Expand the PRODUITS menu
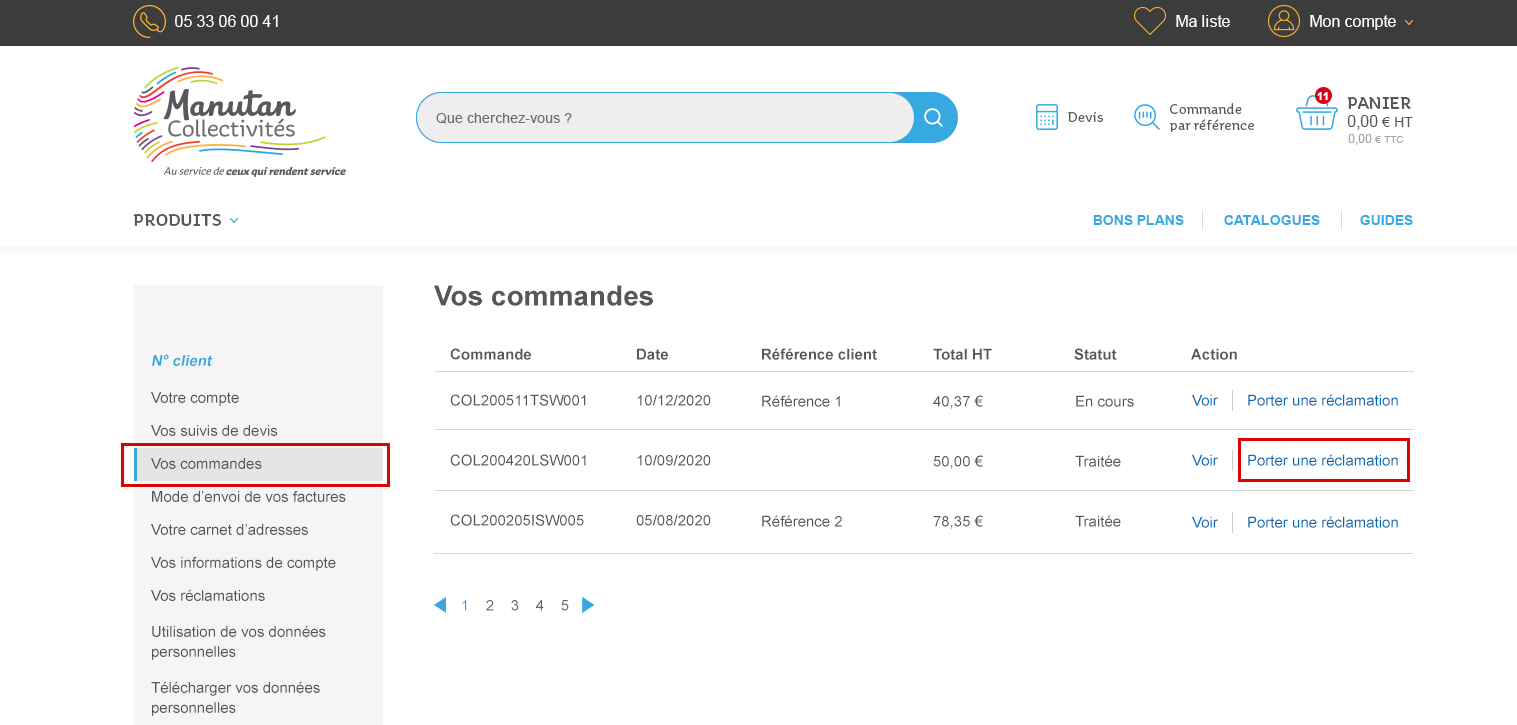The image size is (1517, 725). pos(185,220)
